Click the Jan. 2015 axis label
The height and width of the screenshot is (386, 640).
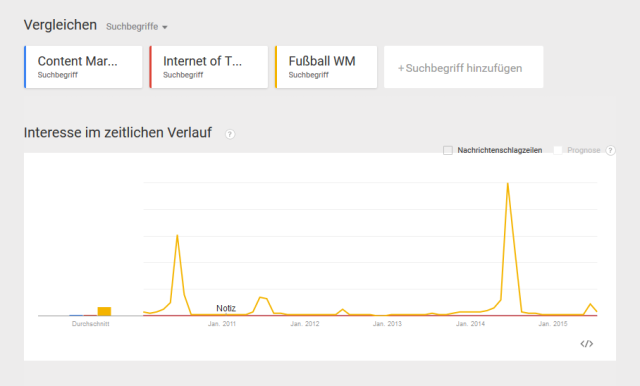click(x=553, y=324)
